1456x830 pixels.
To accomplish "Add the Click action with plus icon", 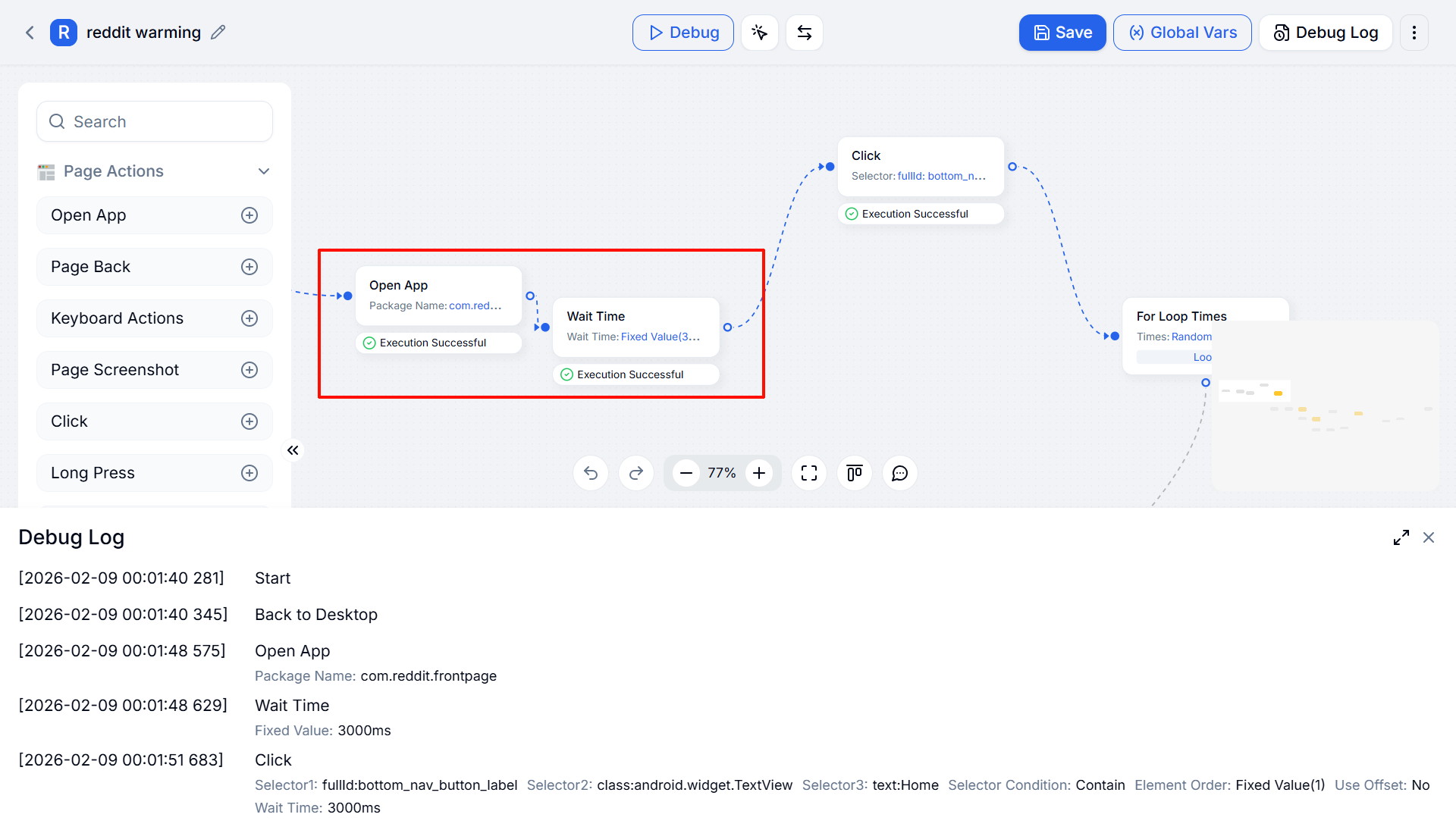I will (x=249, y=421).
